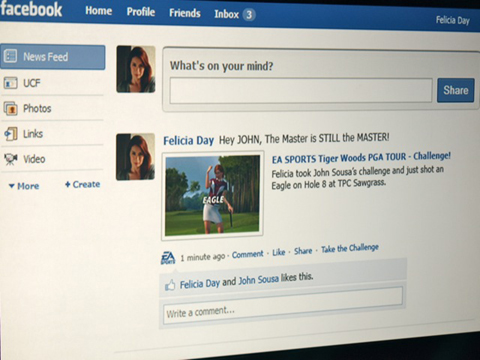Open the Take the Challenge link
Image resolution: width=480 pixels, height=360 pixels.
click(x=350, y=248)
